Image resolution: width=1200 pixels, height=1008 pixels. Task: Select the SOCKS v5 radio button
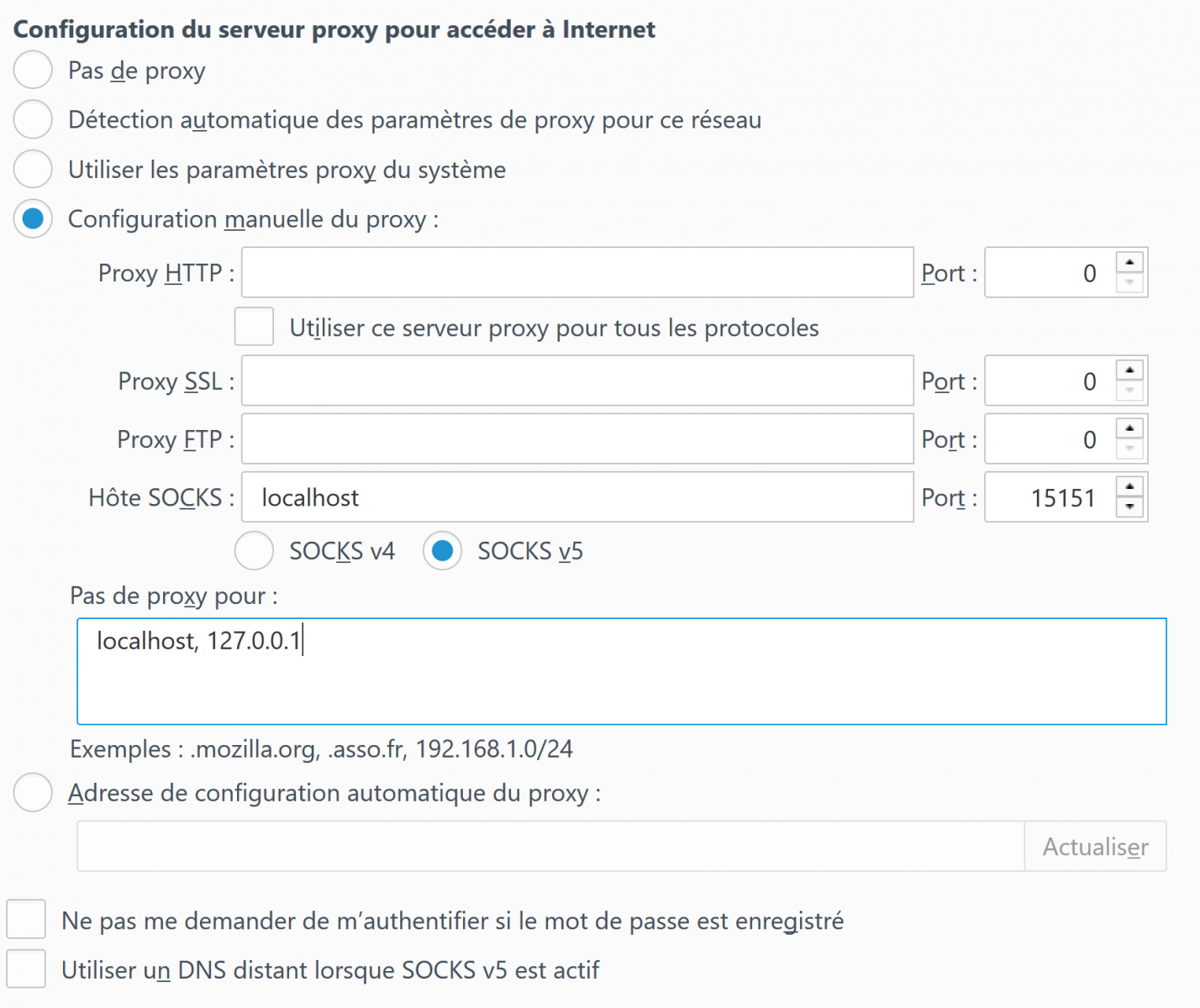click(x=442, y=551)
